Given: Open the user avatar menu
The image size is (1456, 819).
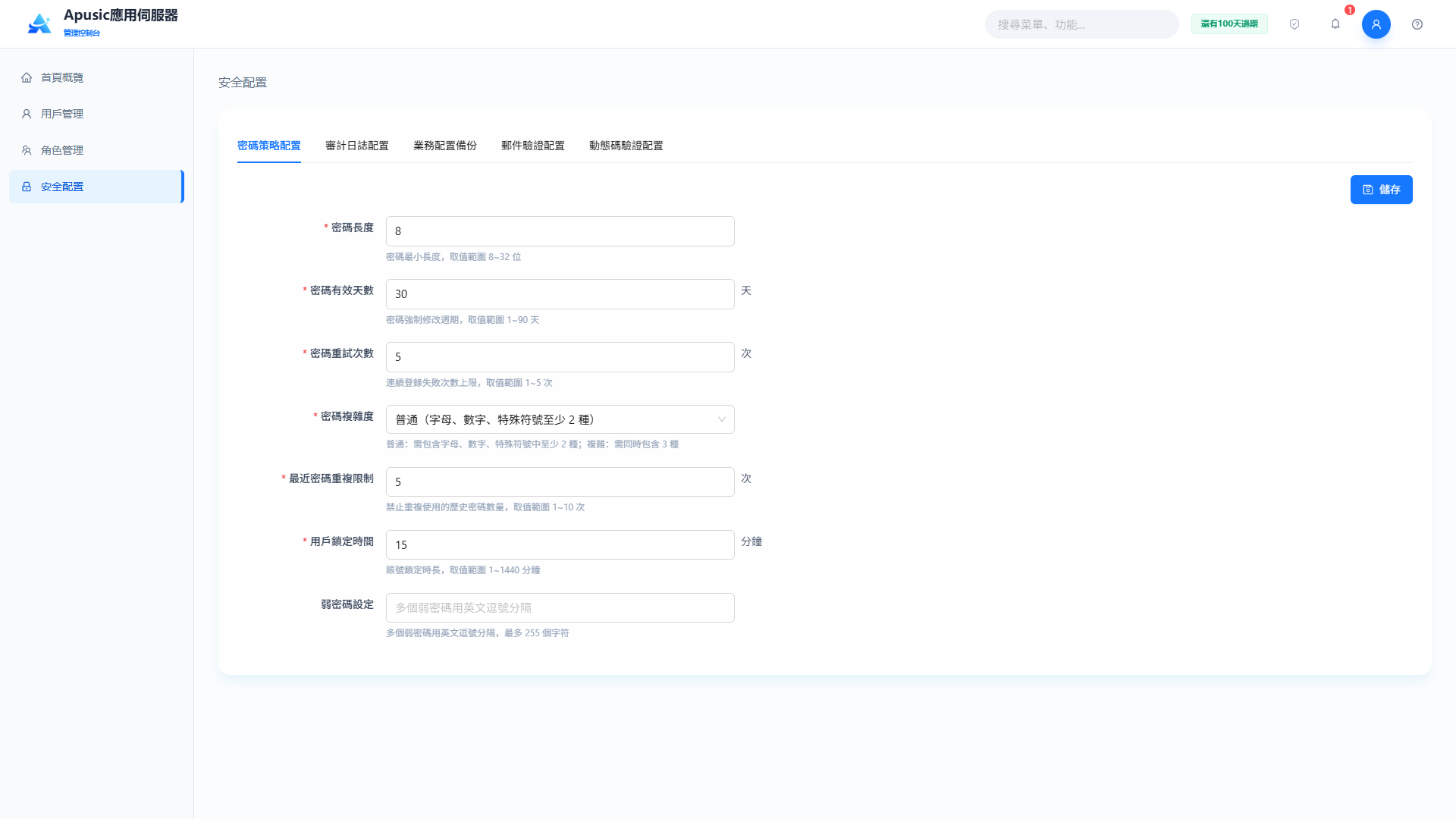Looking at the screenshot, I should tap(1376, 24).
